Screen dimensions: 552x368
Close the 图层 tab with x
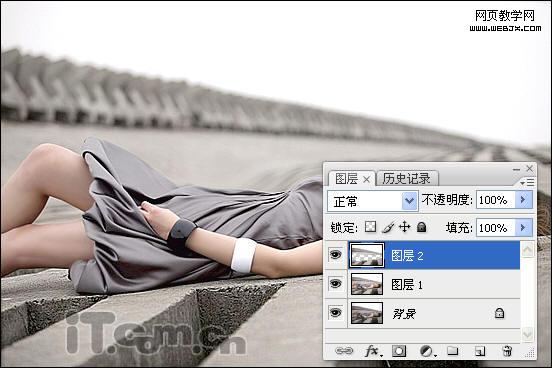click(366, 180)
